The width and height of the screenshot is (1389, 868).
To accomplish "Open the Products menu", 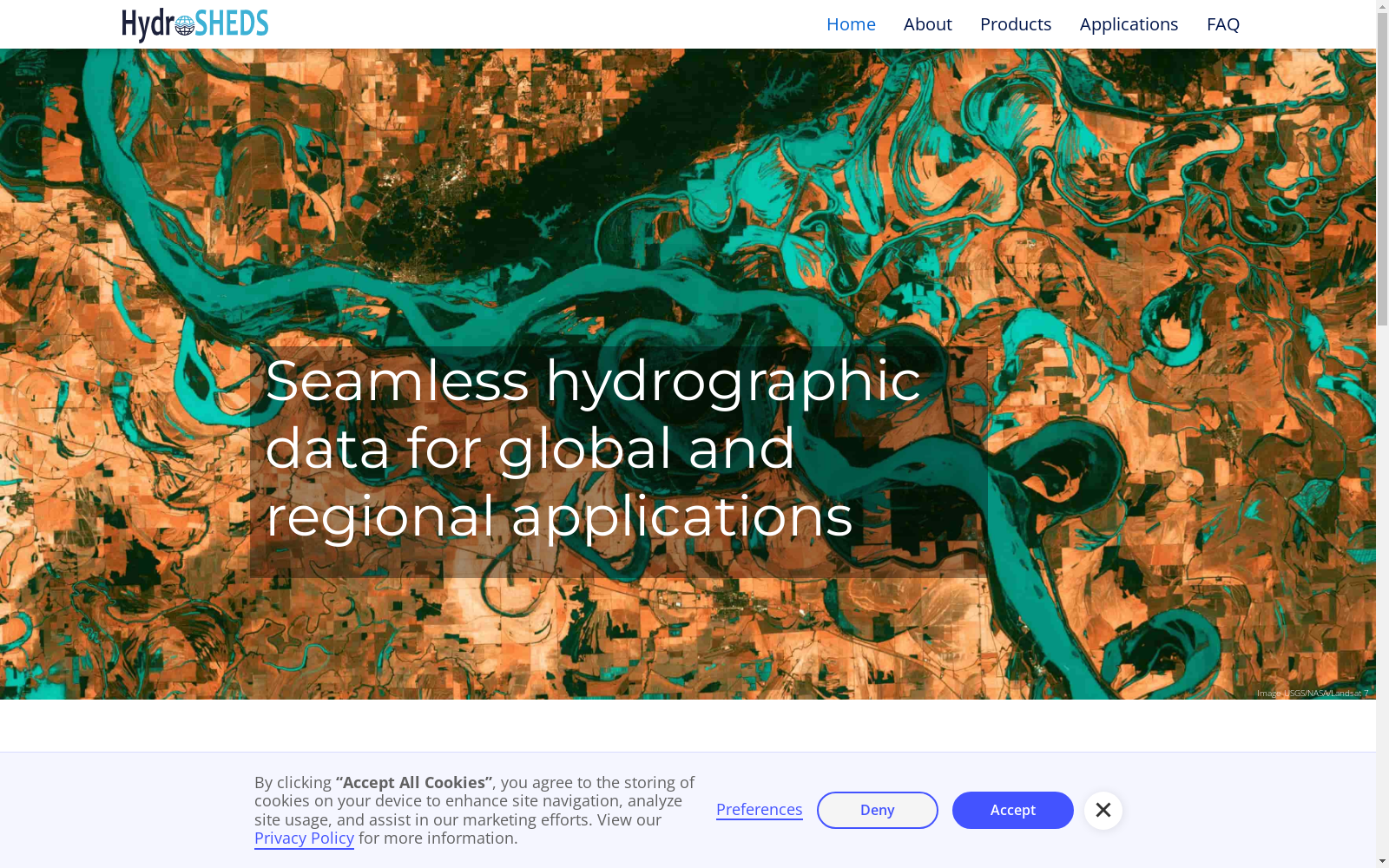I will coord(1015,24).
